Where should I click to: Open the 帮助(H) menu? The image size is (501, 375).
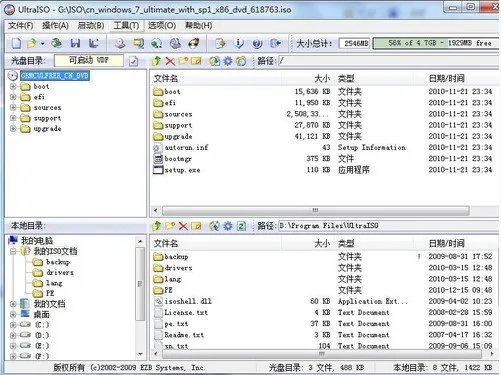pyautogui.click(x=198, y=26)
